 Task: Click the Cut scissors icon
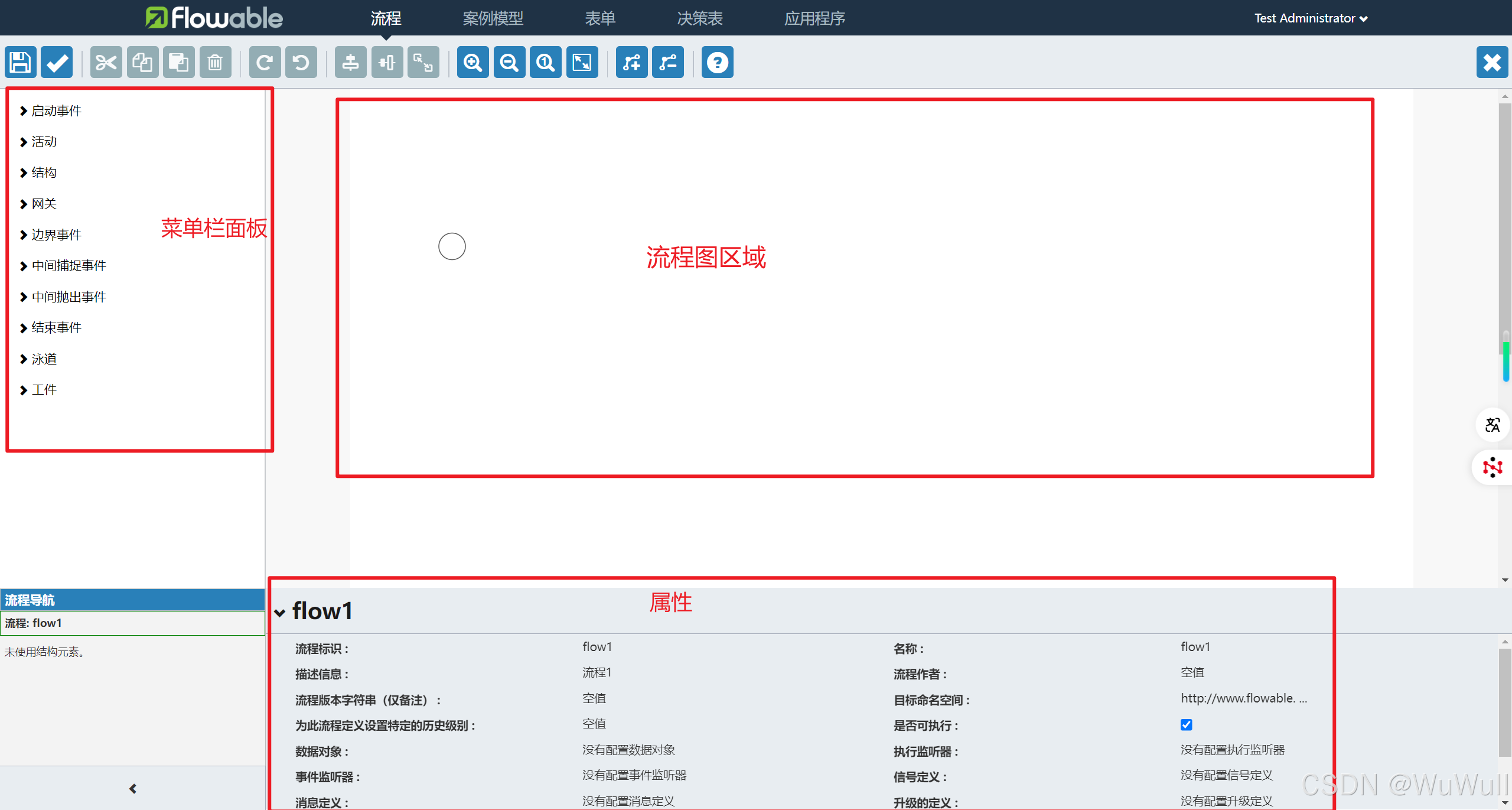[106, 62]
